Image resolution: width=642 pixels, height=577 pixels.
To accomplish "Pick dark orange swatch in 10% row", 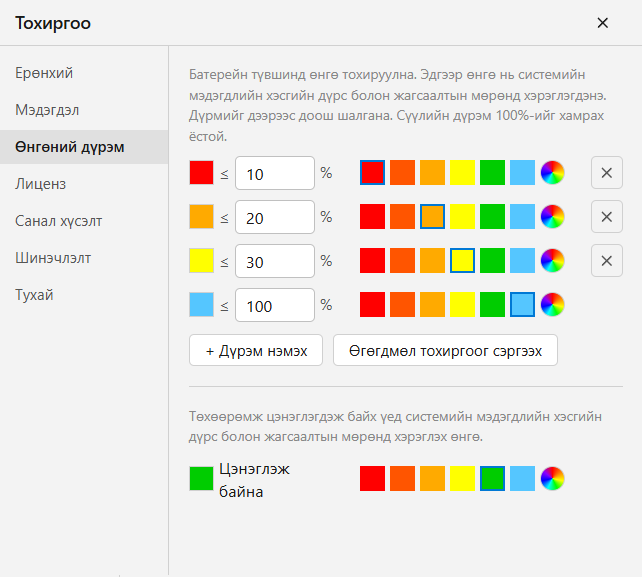I will tap(402, 173).
